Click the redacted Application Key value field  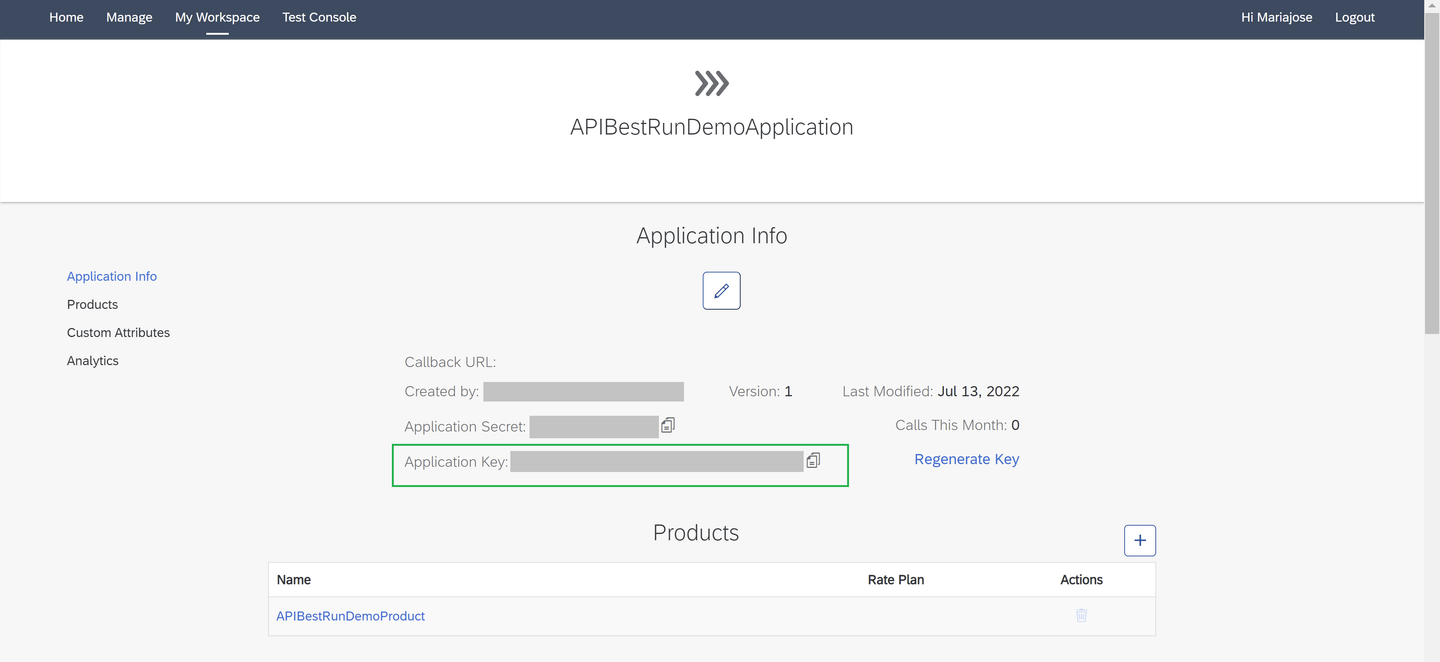[x=657, y=461]
